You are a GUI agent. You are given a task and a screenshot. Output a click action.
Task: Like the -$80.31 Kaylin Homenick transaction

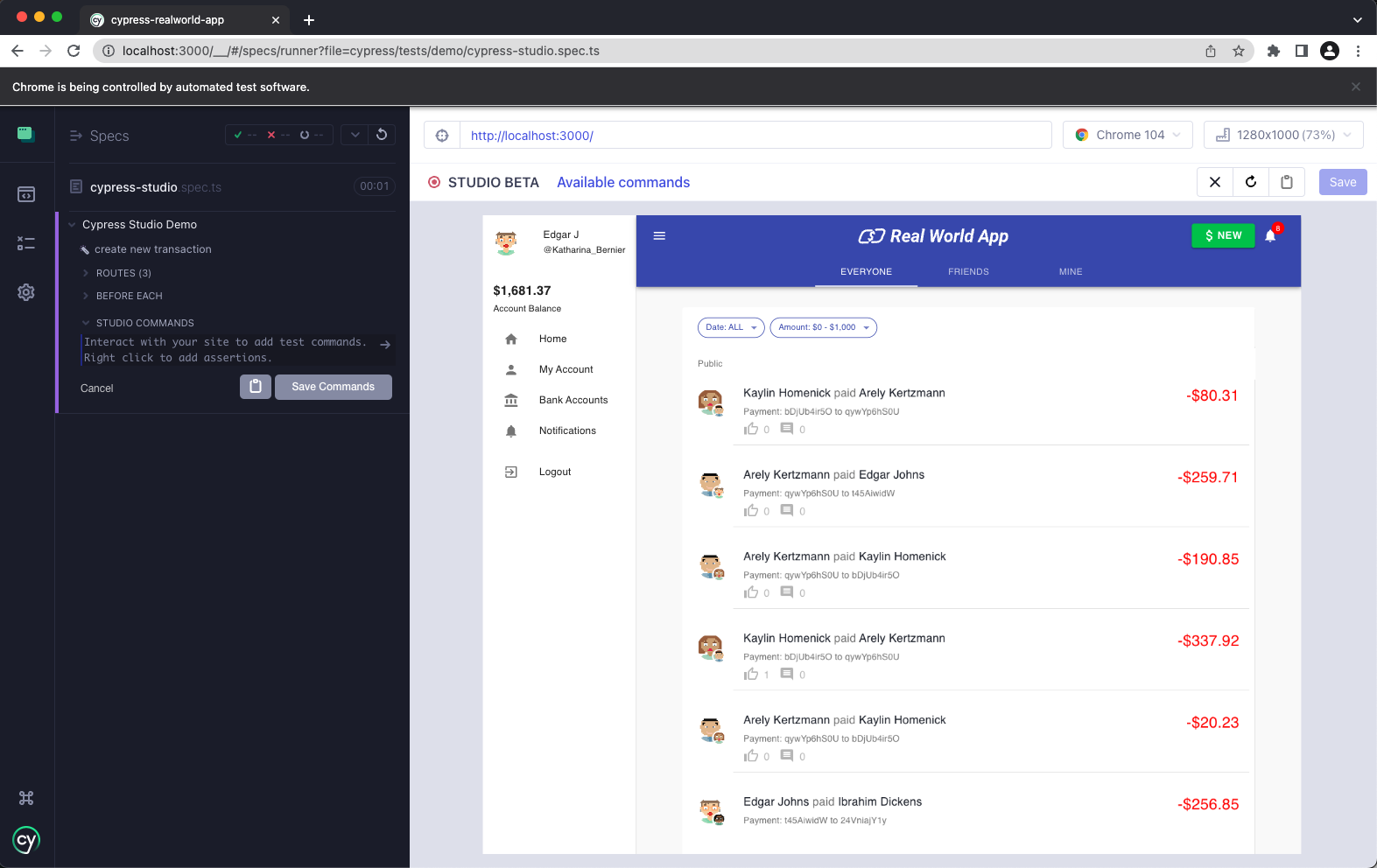tap(751, 429)
